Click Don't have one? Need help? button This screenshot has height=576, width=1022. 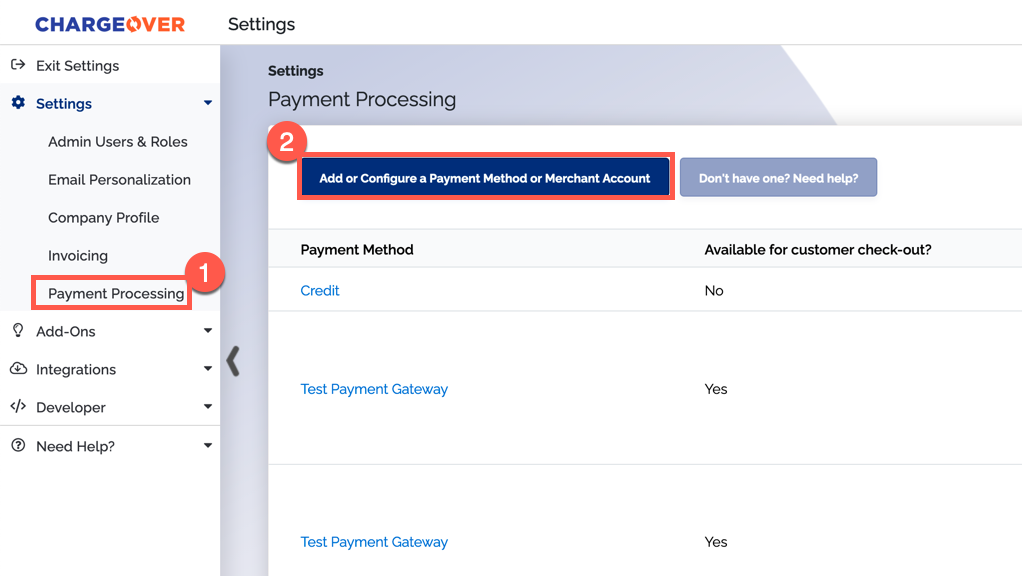click(x=778, y=177)
